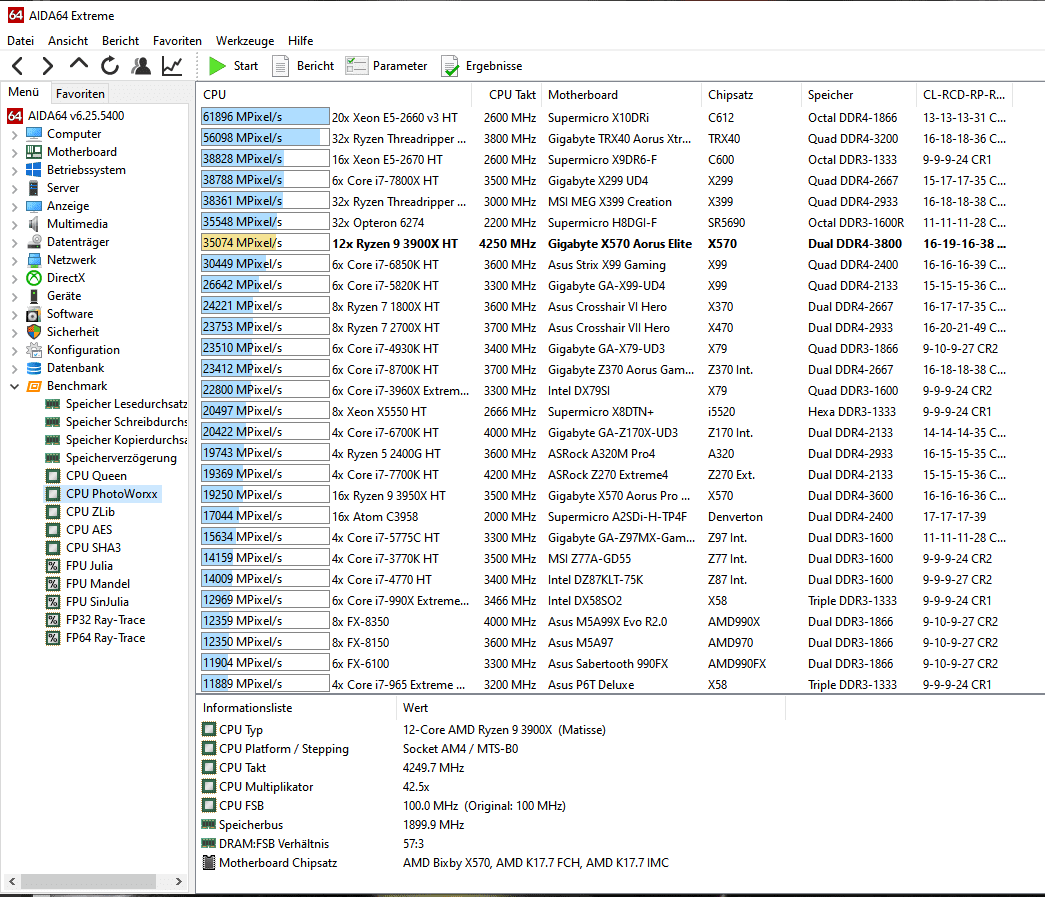Select CPU AES benchmark
Screen dimensions: 1045x897
pyautogui.click(x=89, y=530)
